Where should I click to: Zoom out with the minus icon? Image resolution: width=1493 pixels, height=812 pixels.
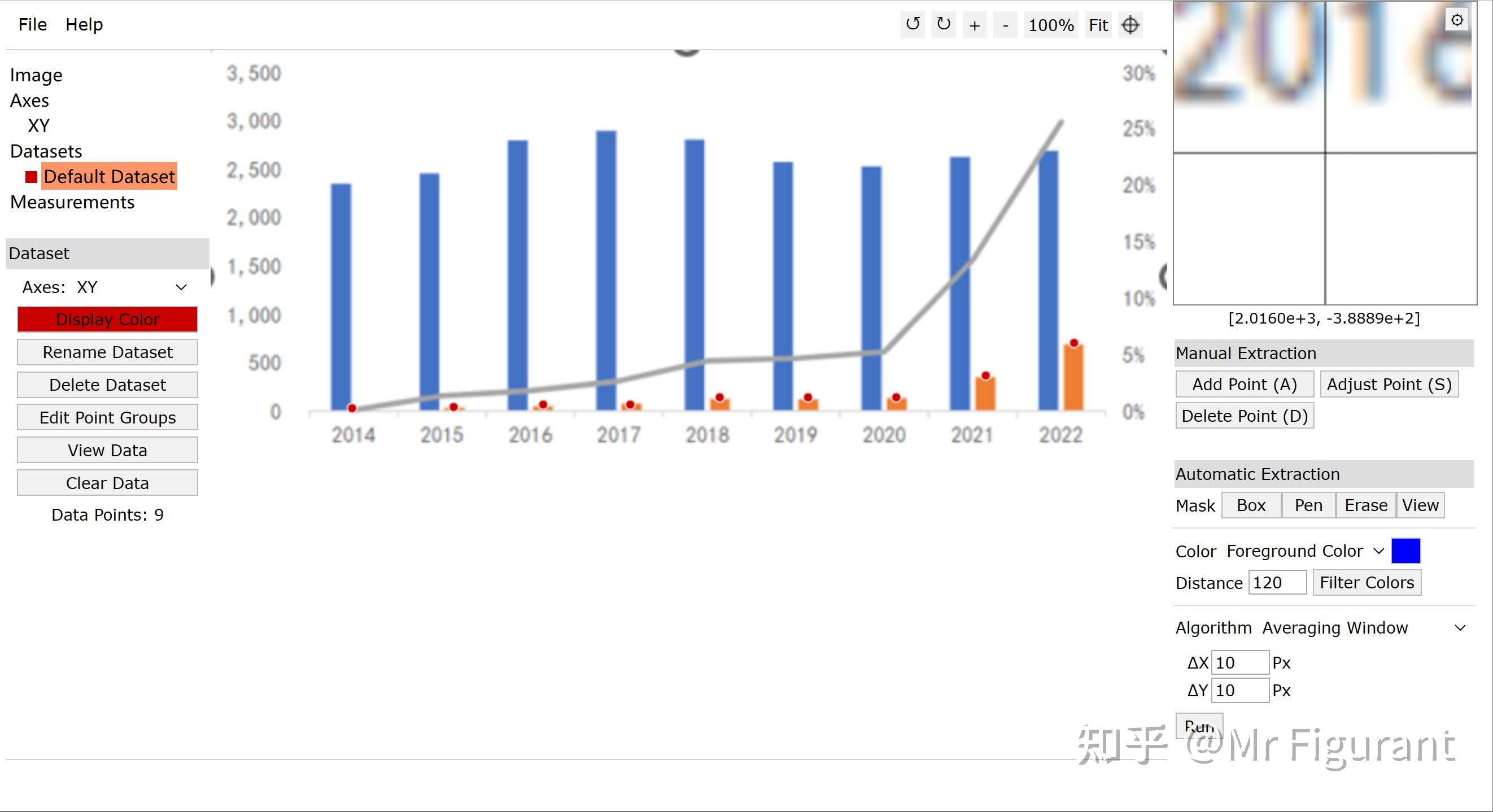tap(1006, 25)
